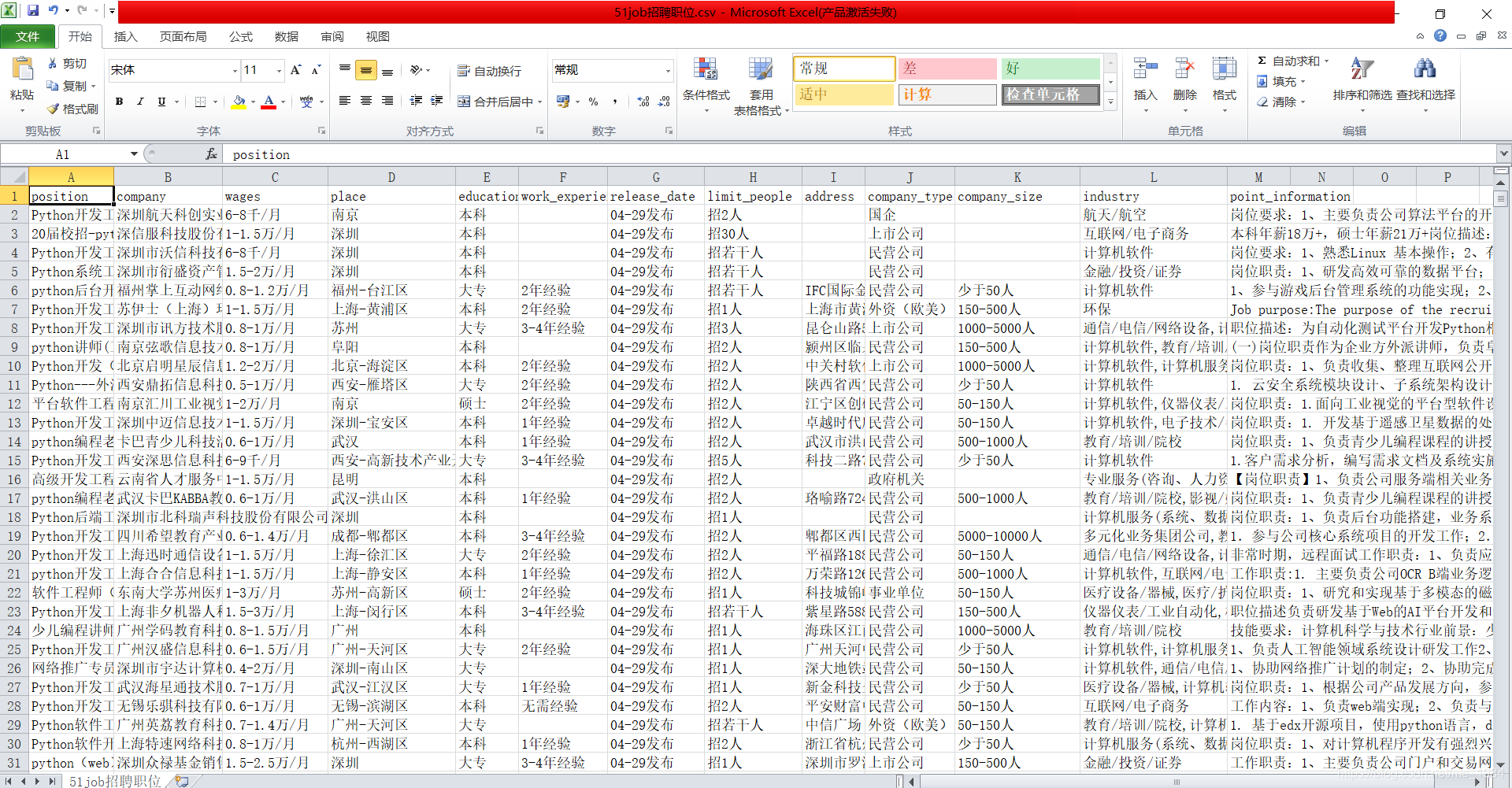Click the comma style icon
This screenshot has width=1512, height=788.
pyautogui.click(x=615, y=102)
